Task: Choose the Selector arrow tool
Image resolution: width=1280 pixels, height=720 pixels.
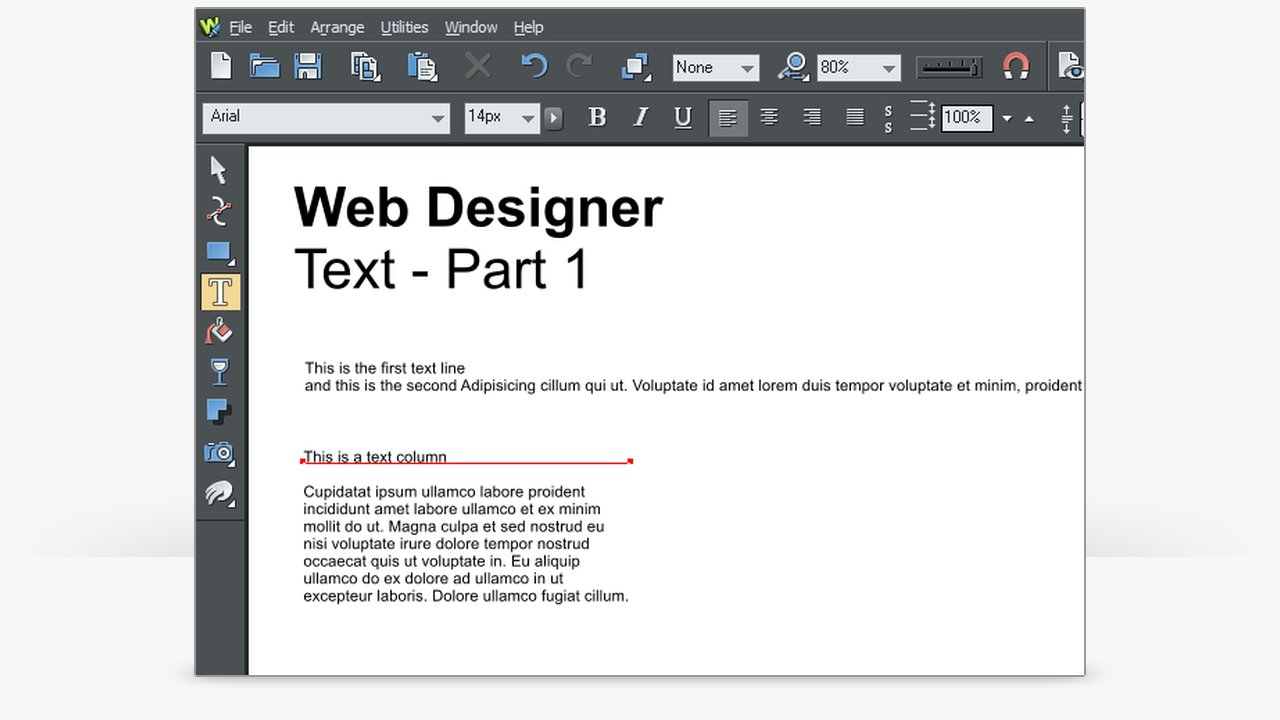Action: pyautogui.click(x=219, y=170)
